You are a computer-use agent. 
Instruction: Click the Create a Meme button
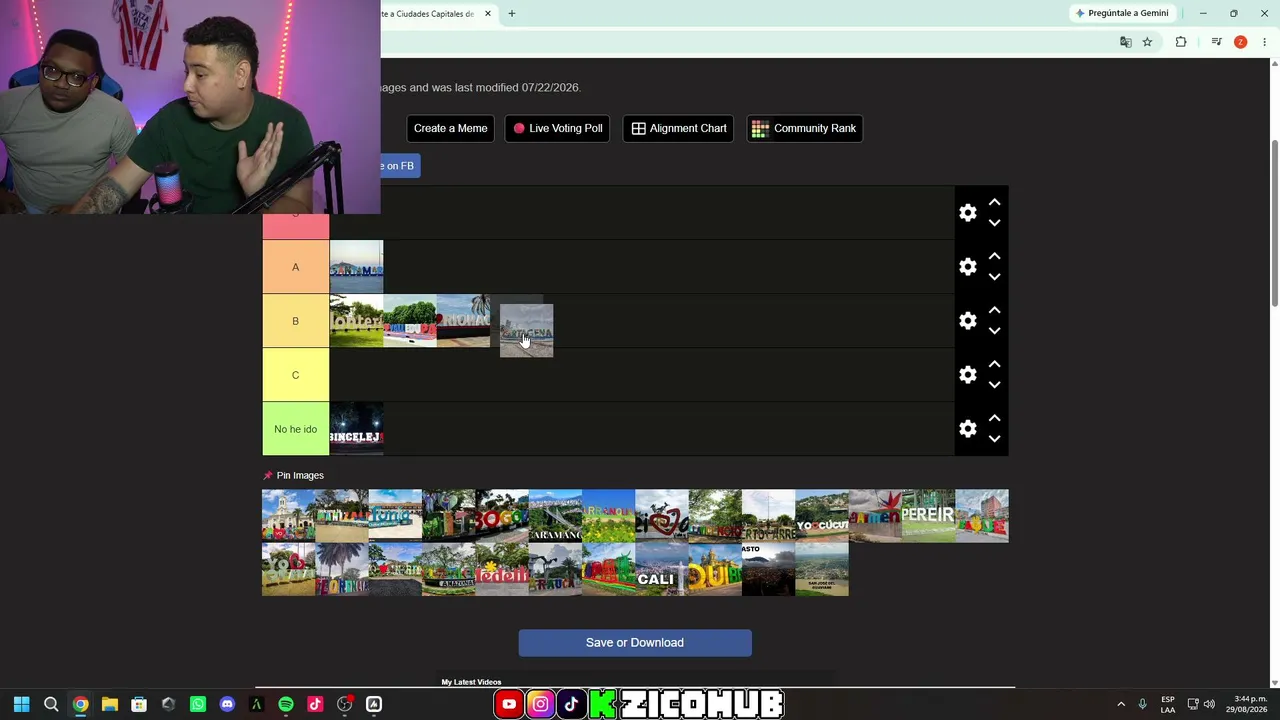(451, 128)
